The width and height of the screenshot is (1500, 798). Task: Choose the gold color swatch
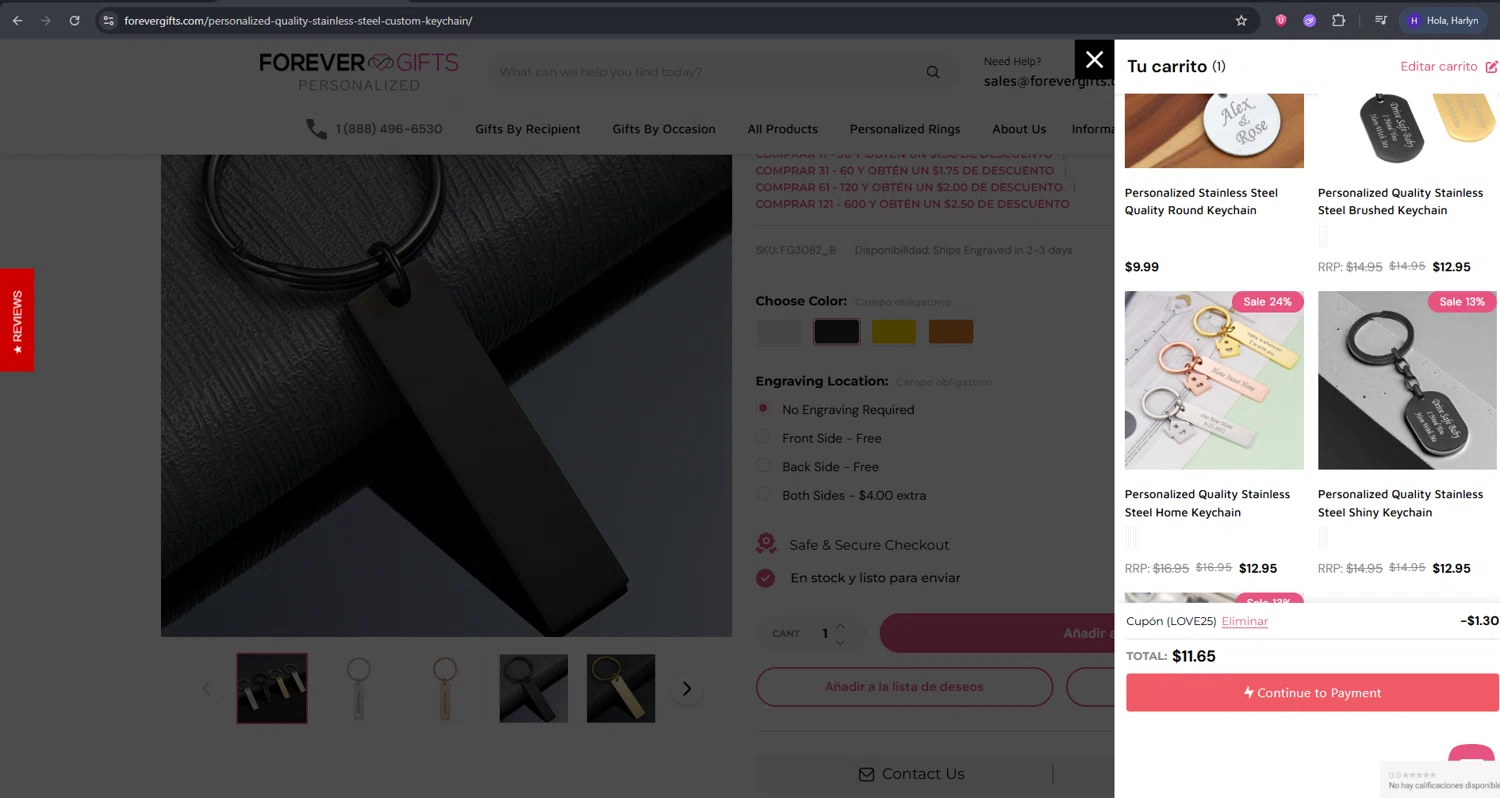(x=894, y=332)
